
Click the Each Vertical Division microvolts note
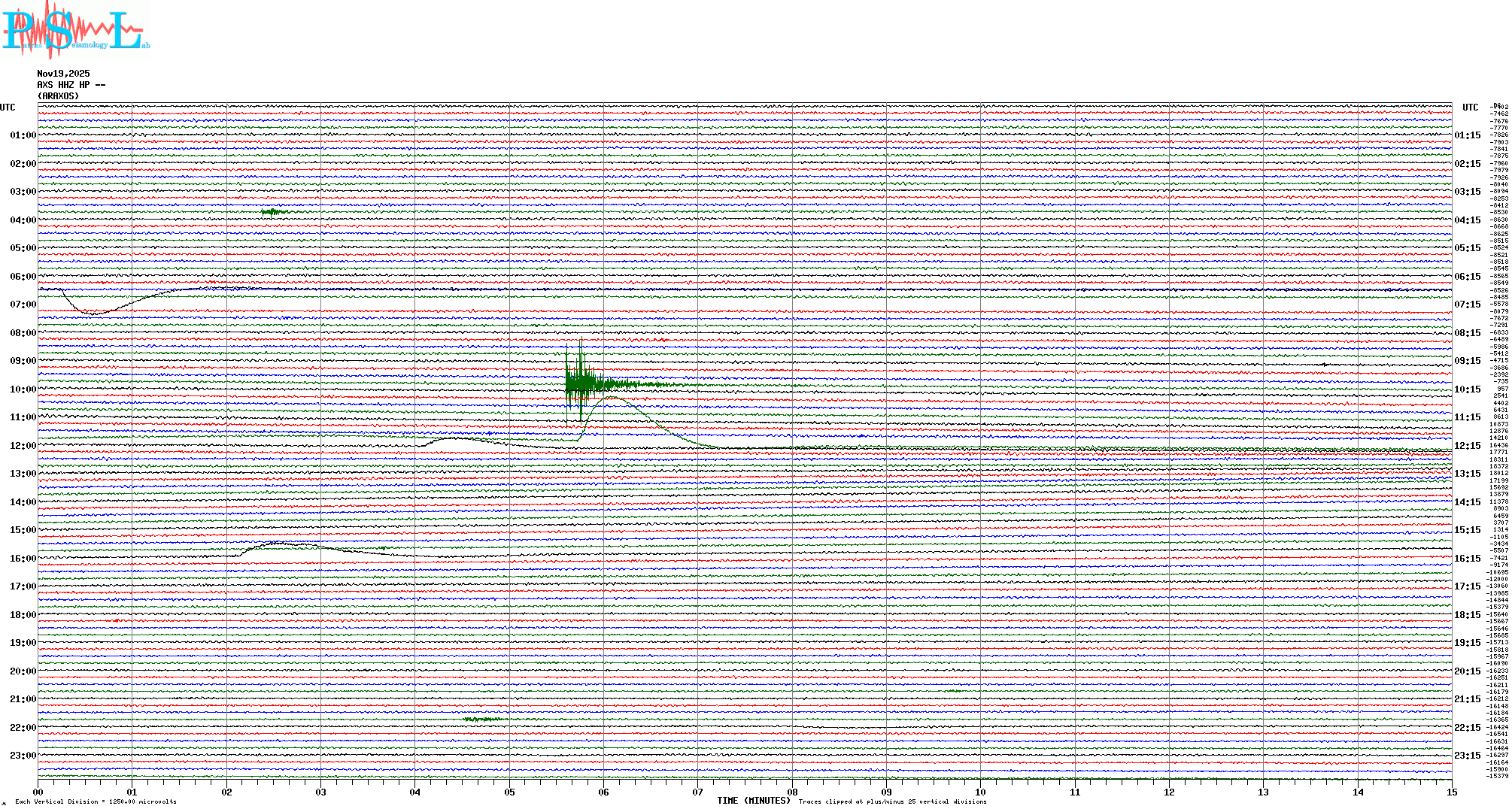click(96, 801)
